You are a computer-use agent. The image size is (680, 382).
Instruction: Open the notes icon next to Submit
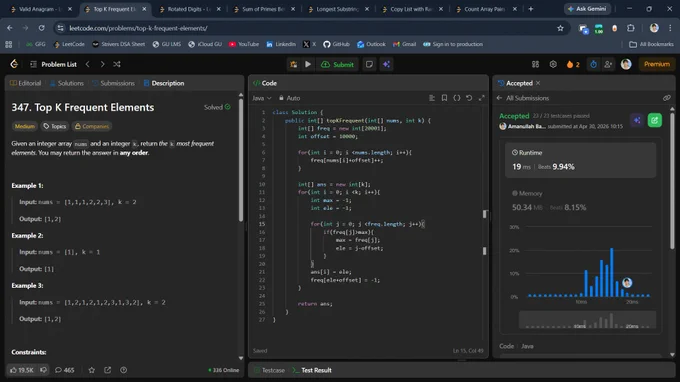point(369,64)
